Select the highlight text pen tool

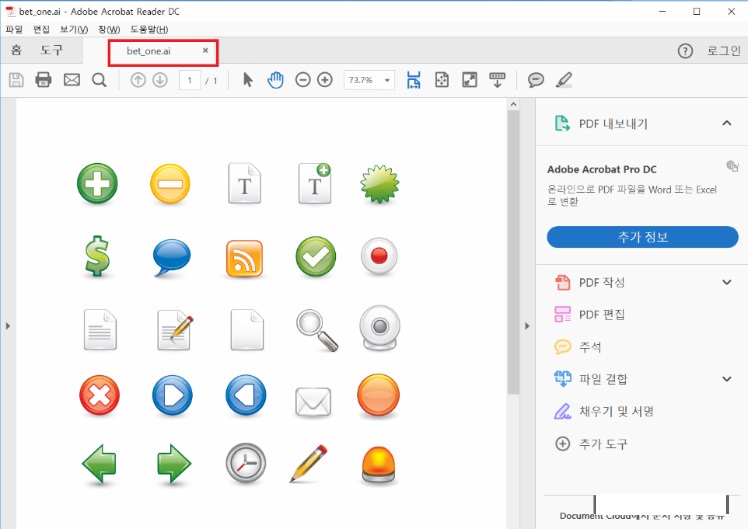(564, 80)
